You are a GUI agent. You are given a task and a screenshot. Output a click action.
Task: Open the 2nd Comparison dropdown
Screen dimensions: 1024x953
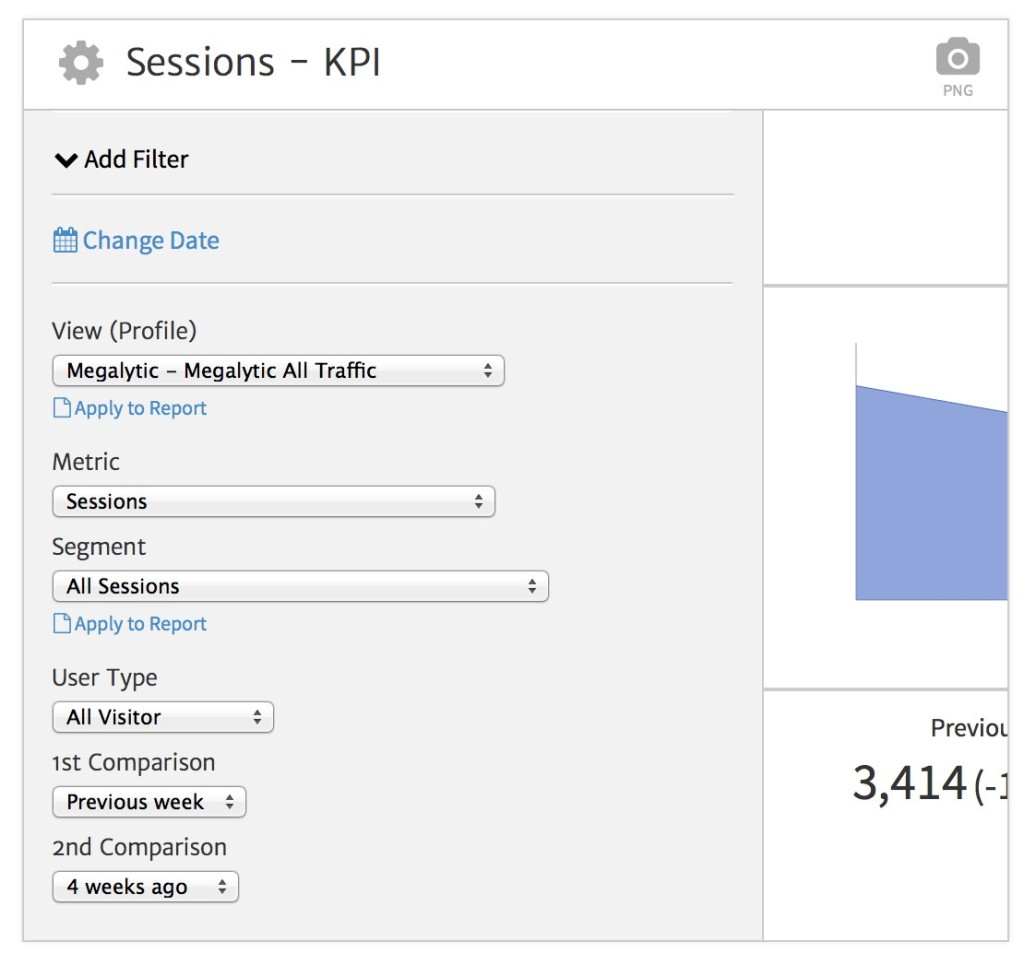click(x=144, y=886)
